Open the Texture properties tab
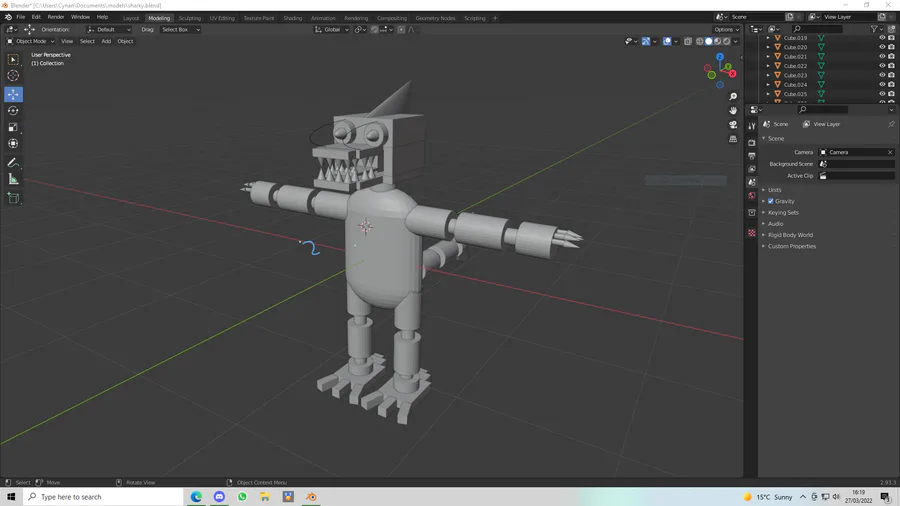 (752, 233)
